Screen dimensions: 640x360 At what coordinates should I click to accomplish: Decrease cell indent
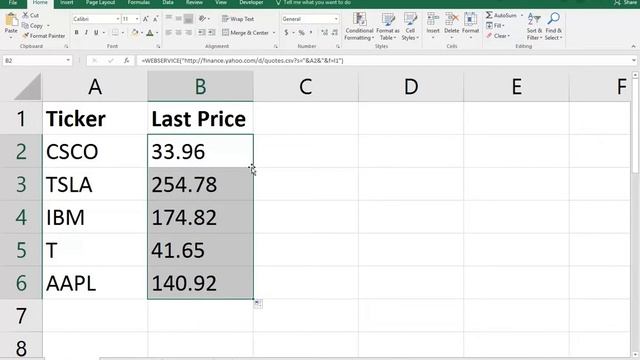click(x=202, y=33)
